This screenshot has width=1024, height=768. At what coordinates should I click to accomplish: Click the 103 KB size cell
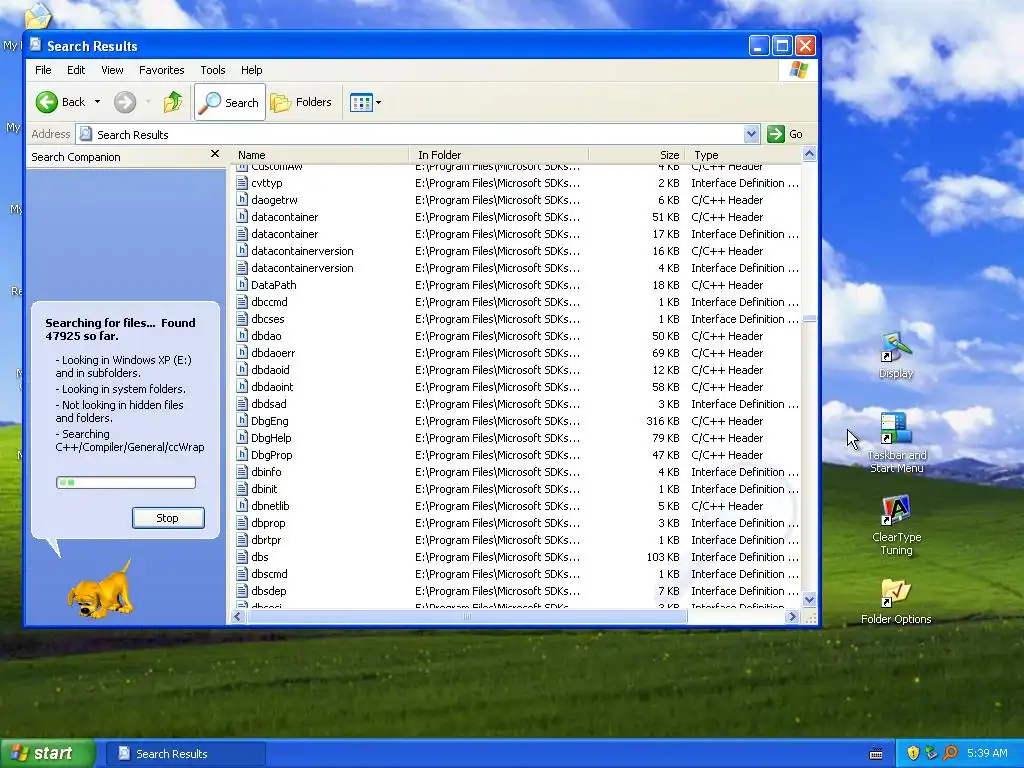point(663,557)
